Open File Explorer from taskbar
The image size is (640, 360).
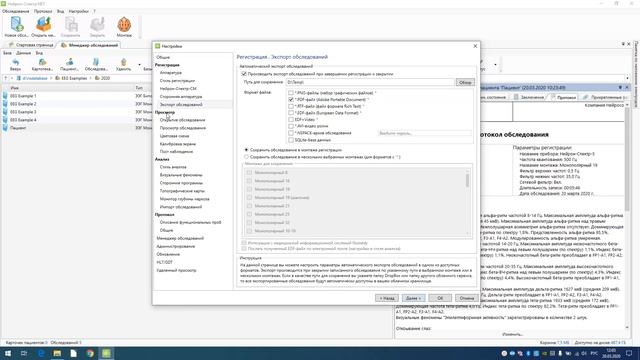point(57,353)
